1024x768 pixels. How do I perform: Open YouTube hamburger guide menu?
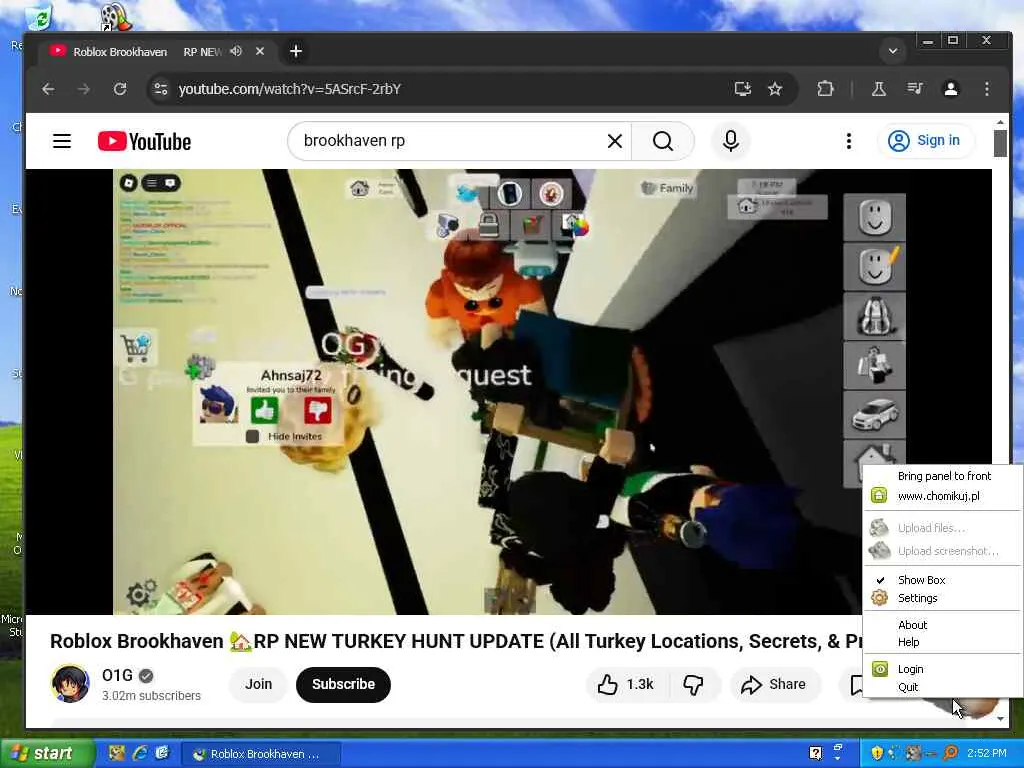(x=62, y=141)
